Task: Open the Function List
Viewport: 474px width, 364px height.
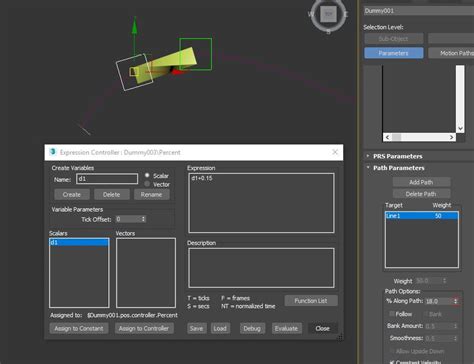Action: coord(311,301)
